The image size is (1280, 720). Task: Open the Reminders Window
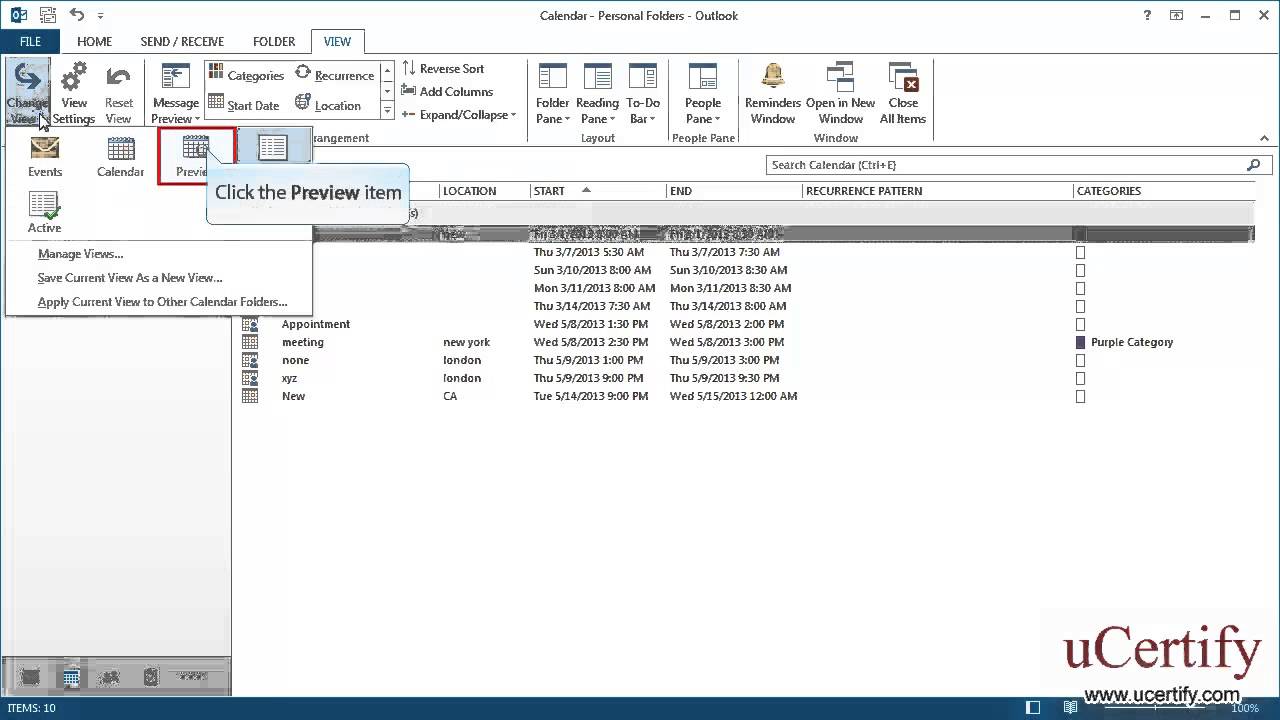point(773,93)
